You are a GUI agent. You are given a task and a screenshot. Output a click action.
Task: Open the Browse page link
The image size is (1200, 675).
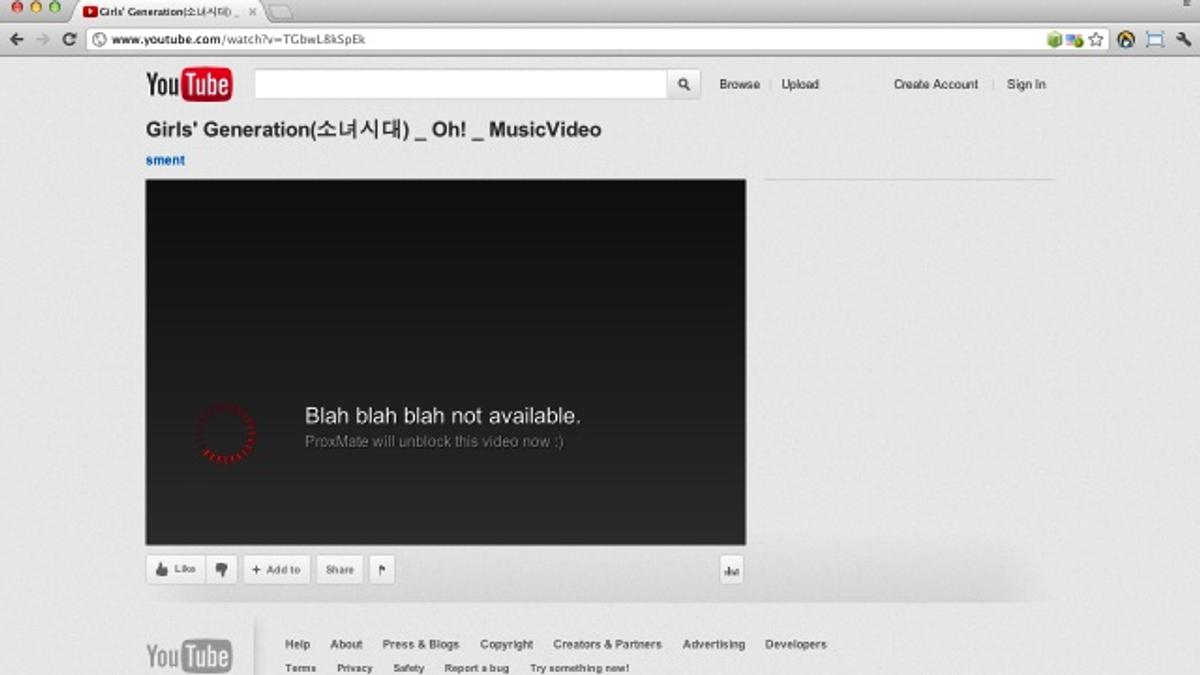739,85
